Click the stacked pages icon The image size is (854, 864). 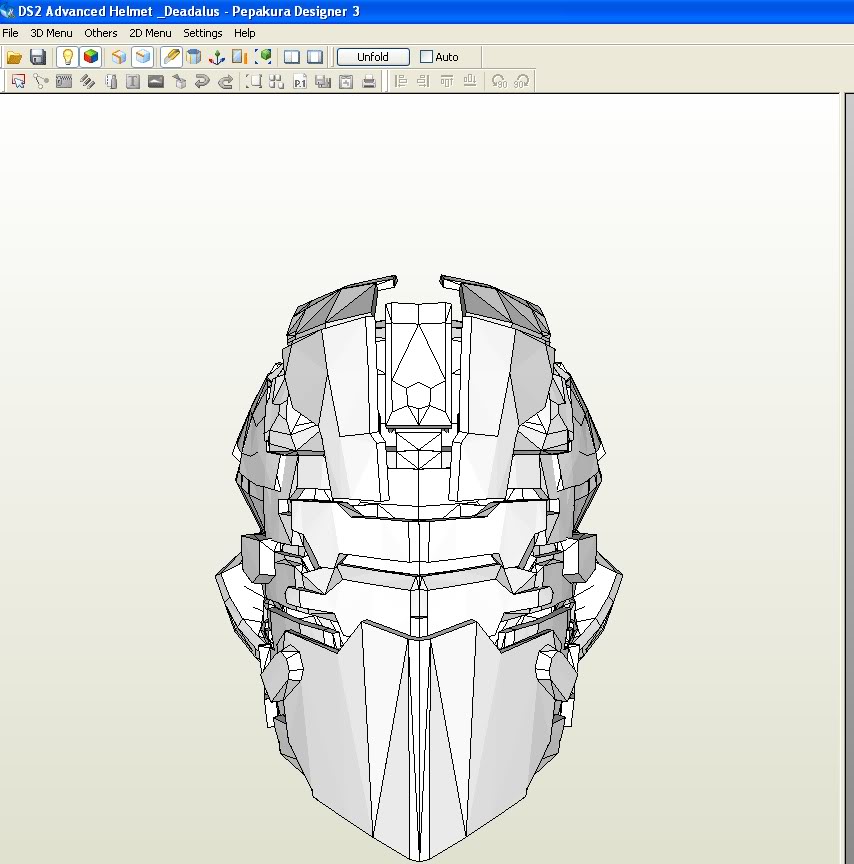pos(323,82)
